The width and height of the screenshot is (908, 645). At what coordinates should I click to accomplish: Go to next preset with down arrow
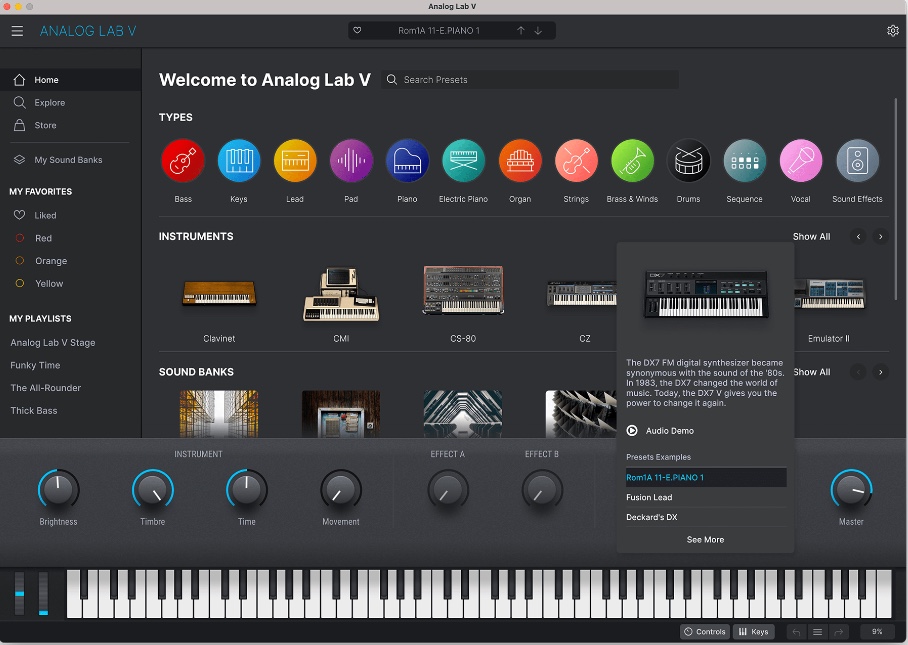pyautogui.click(x=538, y=31)
